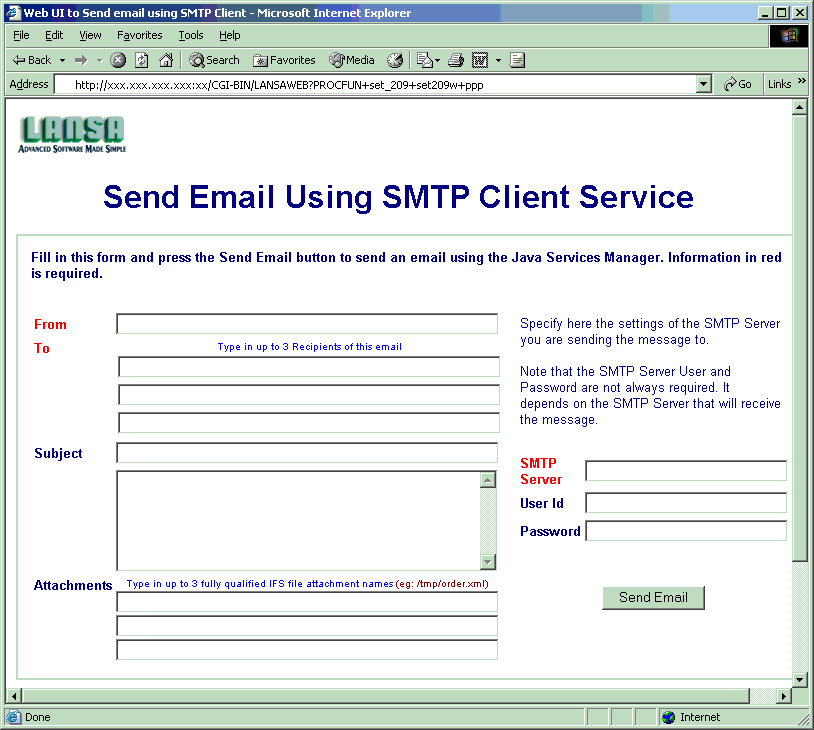Open the Forward history dropdown arrow

100,61
